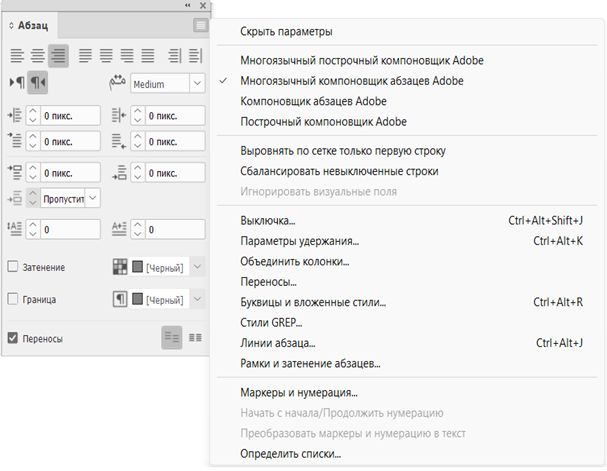Align paragraph text left
The height and width of the screenshot is (471, 607).
(17, 56)
